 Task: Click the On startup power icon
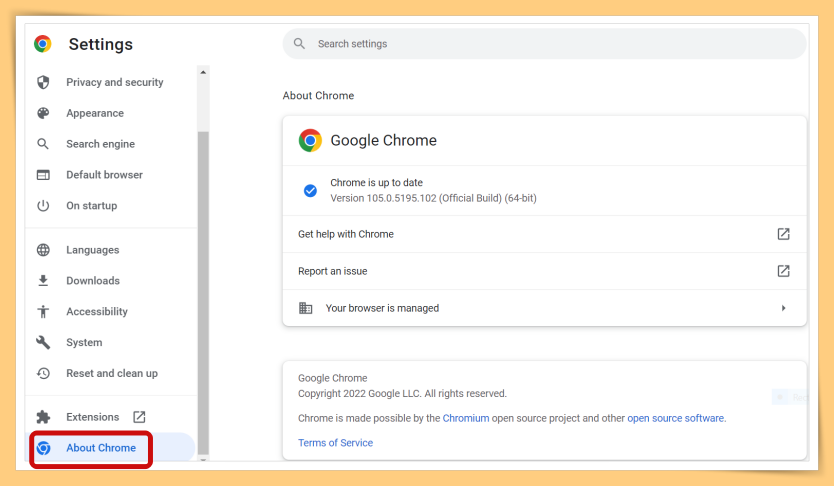pyautogui.click(x=43, y=205)
